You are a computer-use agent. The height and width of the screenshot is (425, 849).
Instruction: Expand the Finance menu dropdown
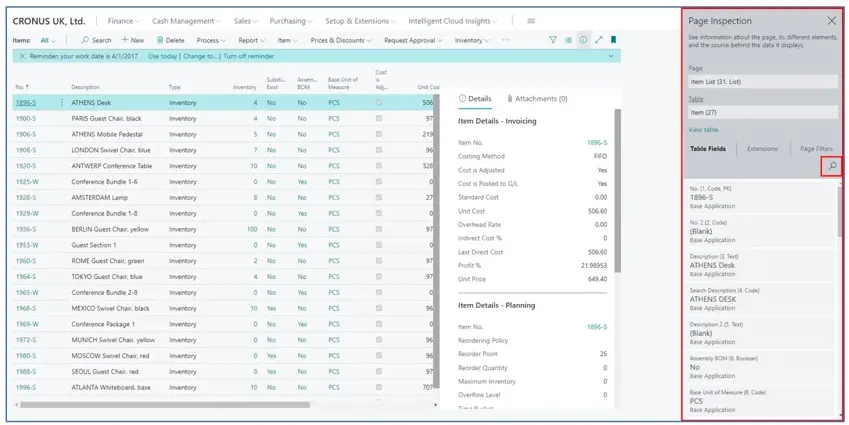click(x=125, y=20)
